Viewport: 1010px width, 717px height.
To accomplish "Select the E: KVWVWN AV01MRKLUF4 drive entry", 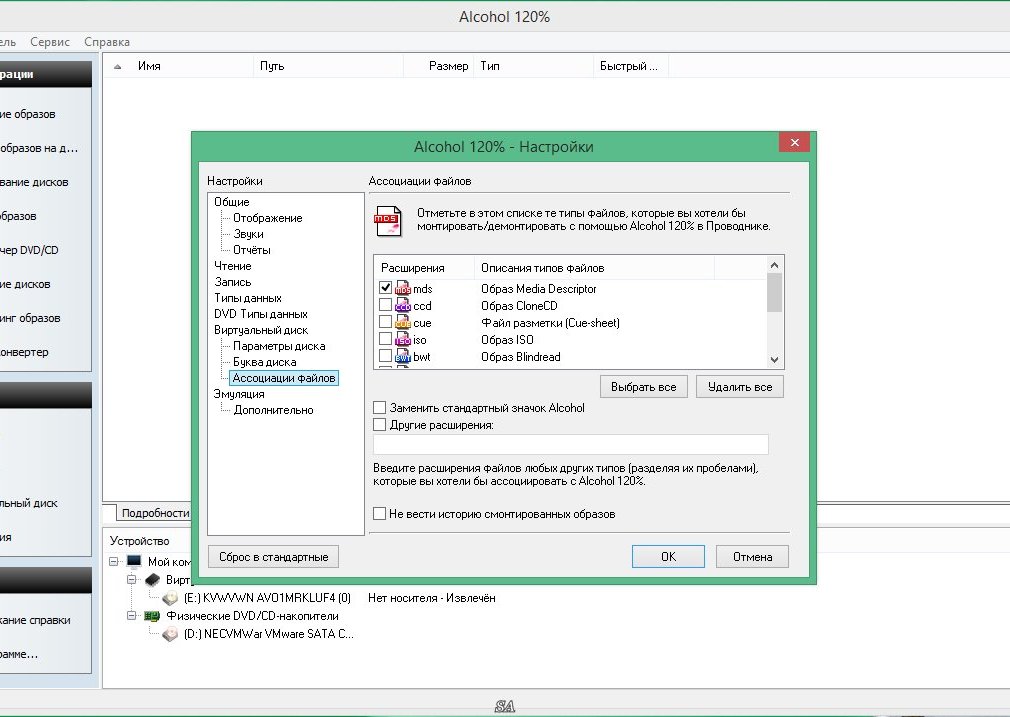I will coord(267,598).
